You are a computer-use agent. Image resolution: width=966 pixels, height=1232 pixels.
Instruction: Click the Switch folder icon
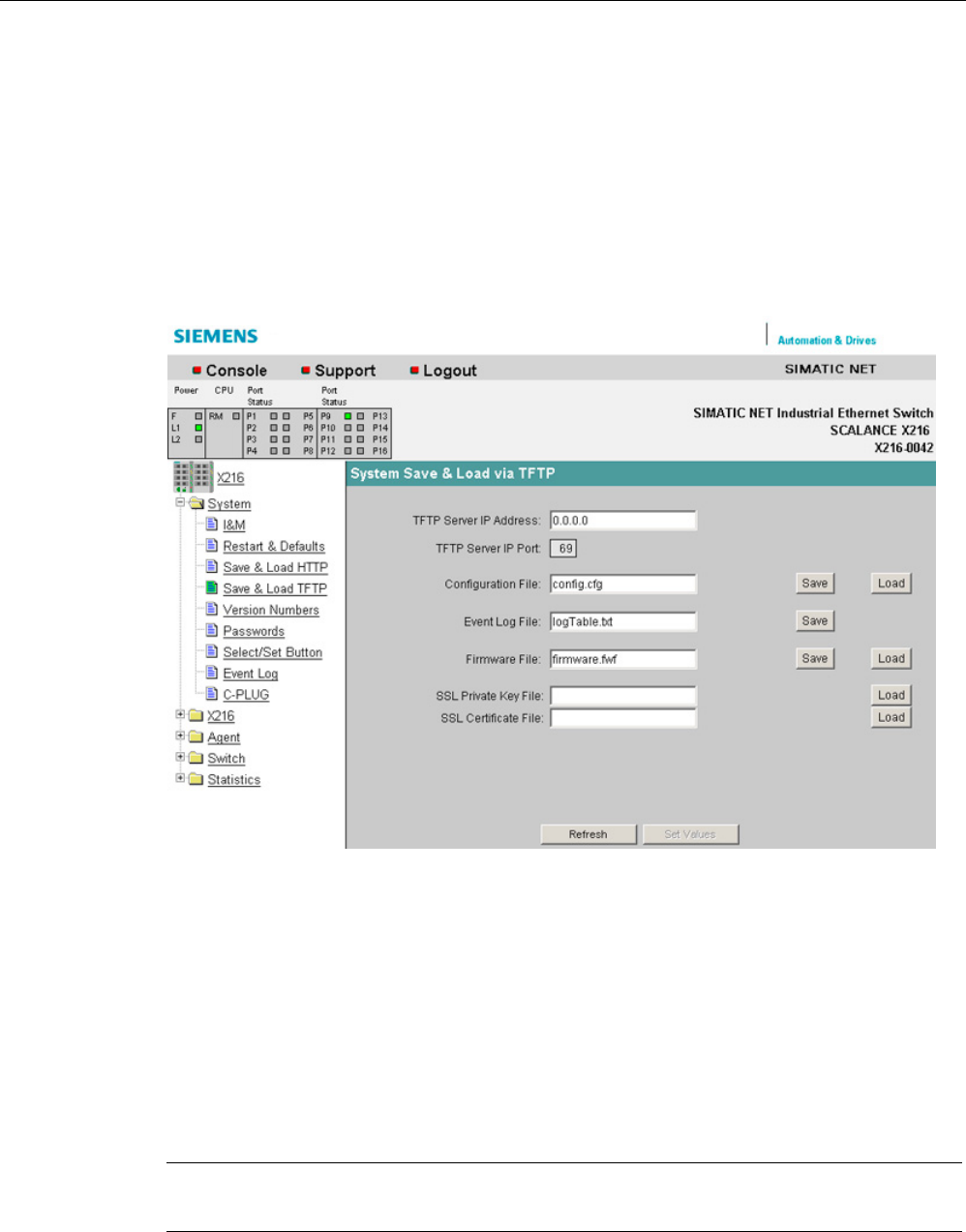196,758
